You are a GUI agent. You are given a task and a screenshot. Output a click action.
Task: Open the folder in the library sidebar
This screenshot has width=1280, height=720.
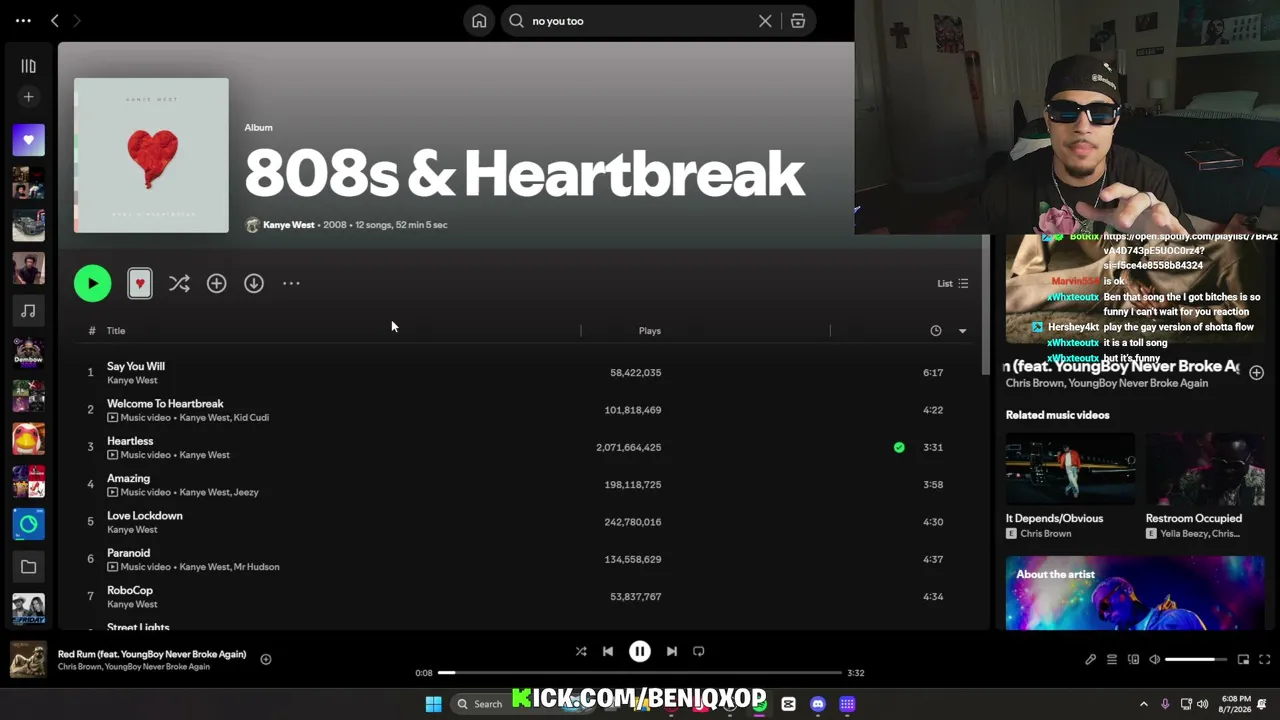(28, 567)
